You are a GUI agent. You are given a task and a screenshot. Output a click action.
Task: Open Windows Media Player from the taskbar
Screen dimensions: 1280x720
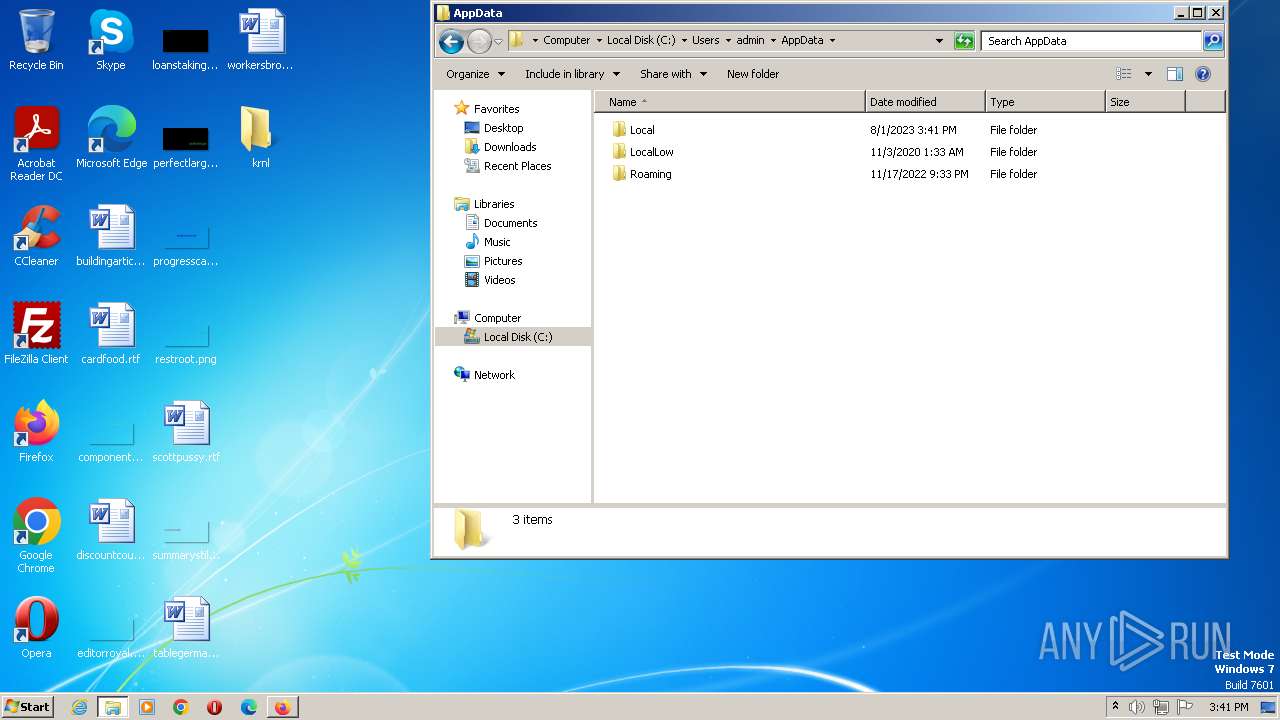click(x=147, y=707)
